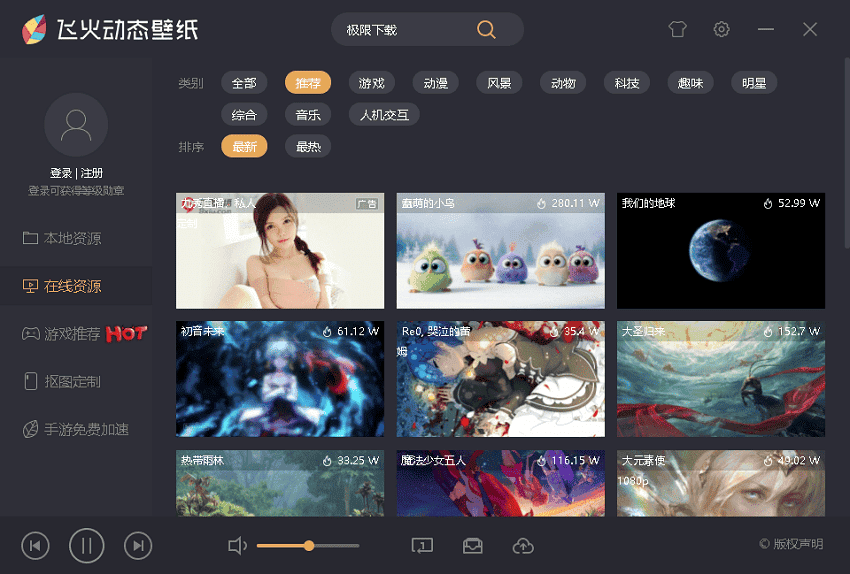Filter by 风景 category
850x574 pixels.
pos(499,83)
